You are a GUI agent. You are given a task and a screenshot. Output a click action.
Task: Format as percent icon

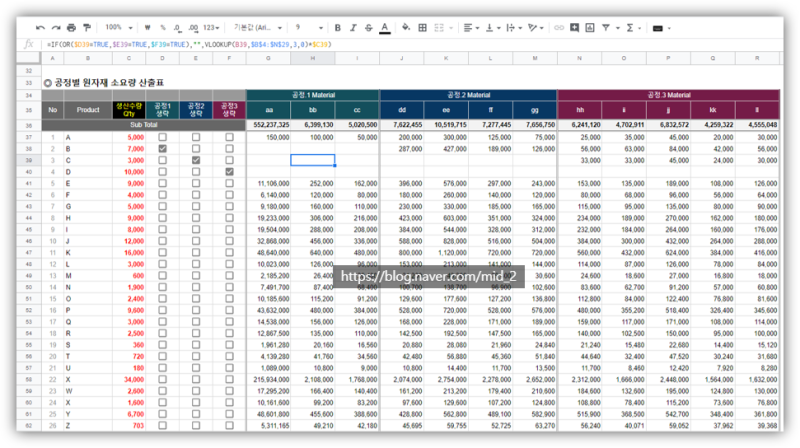tap(163, 28)
